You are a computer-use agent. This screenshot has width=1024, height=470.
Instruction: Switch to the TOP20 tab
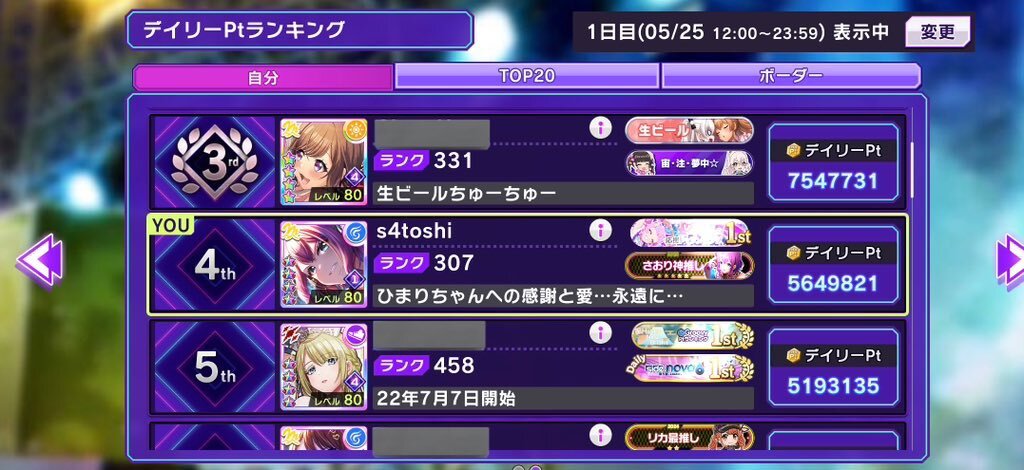point(526,76)
